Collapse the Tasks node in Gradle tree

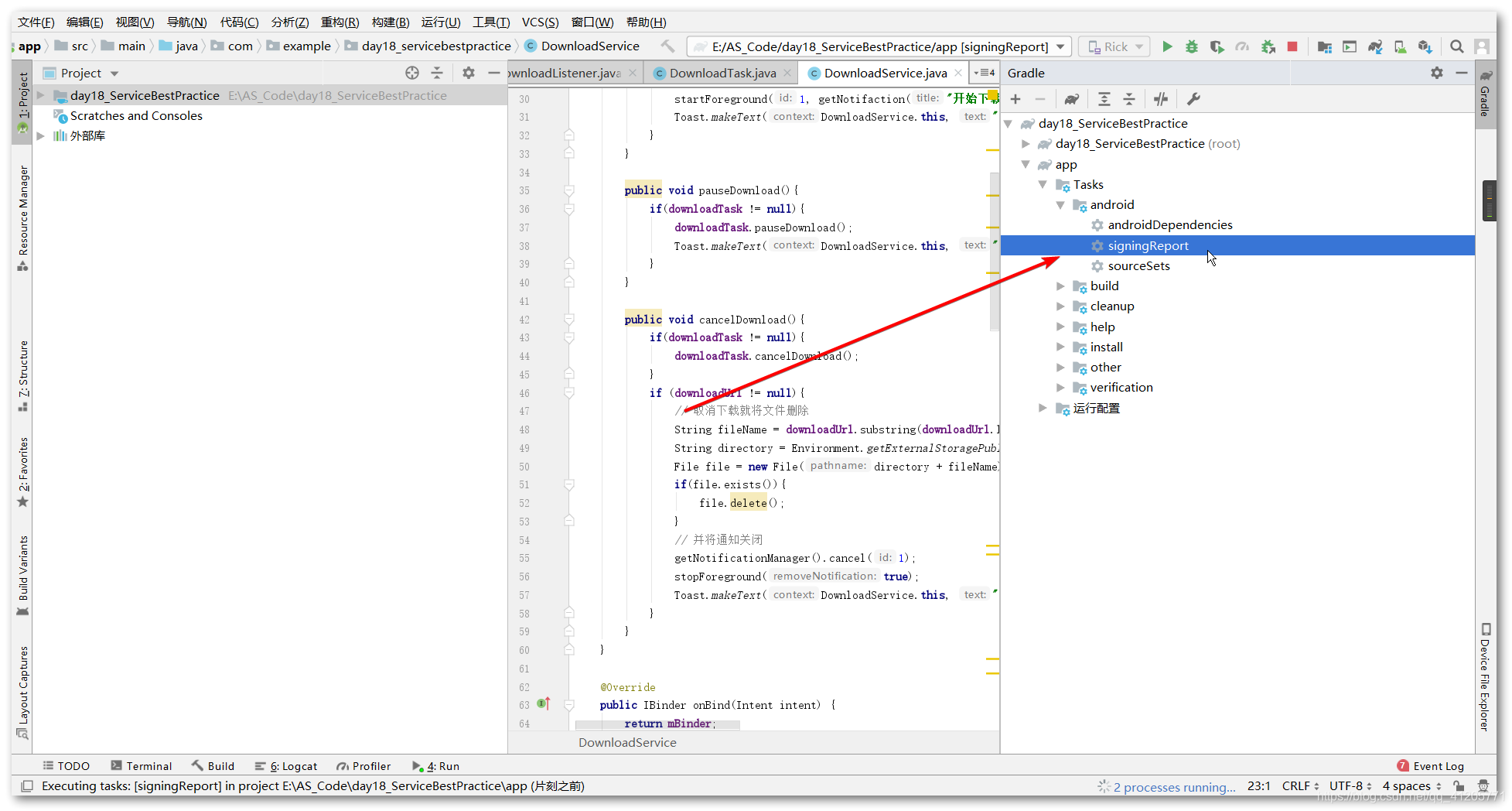click(1043, 185)
